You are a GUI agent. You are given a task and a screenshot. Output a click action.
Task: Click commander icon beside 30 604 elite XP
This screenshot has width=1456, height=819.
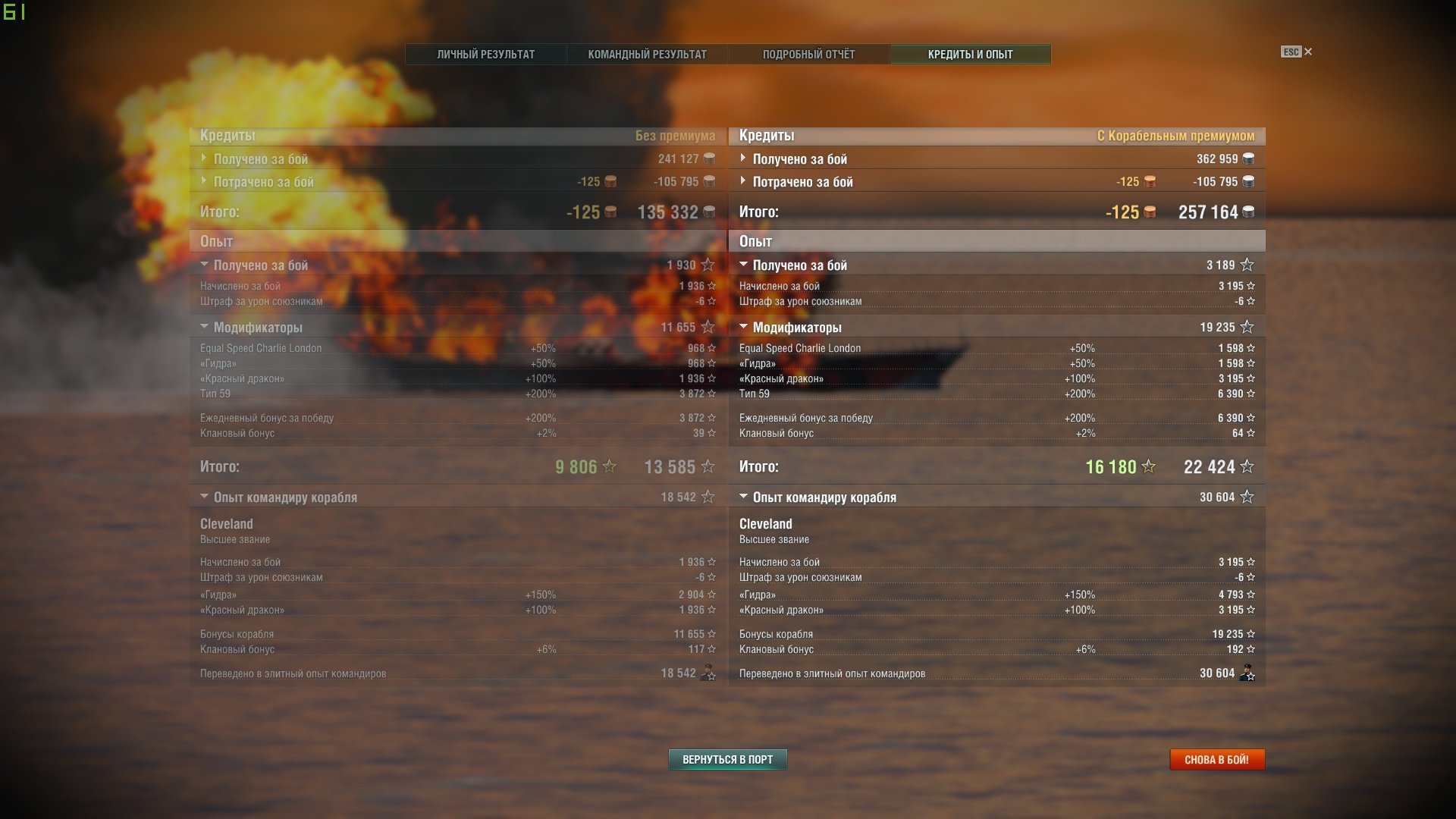(1247, 673)
